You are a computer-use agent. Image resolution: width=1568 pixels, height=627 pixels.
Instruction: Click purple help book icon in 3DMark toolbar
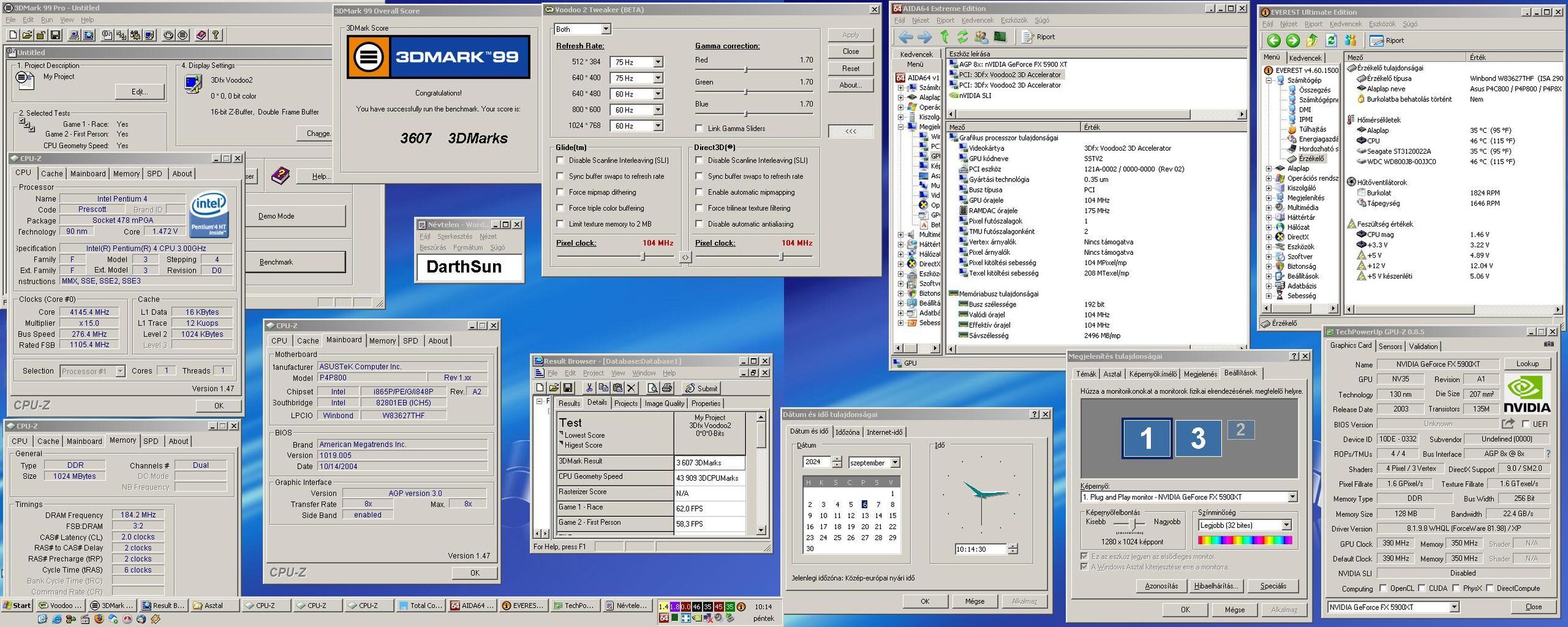[x=201, y=35]
